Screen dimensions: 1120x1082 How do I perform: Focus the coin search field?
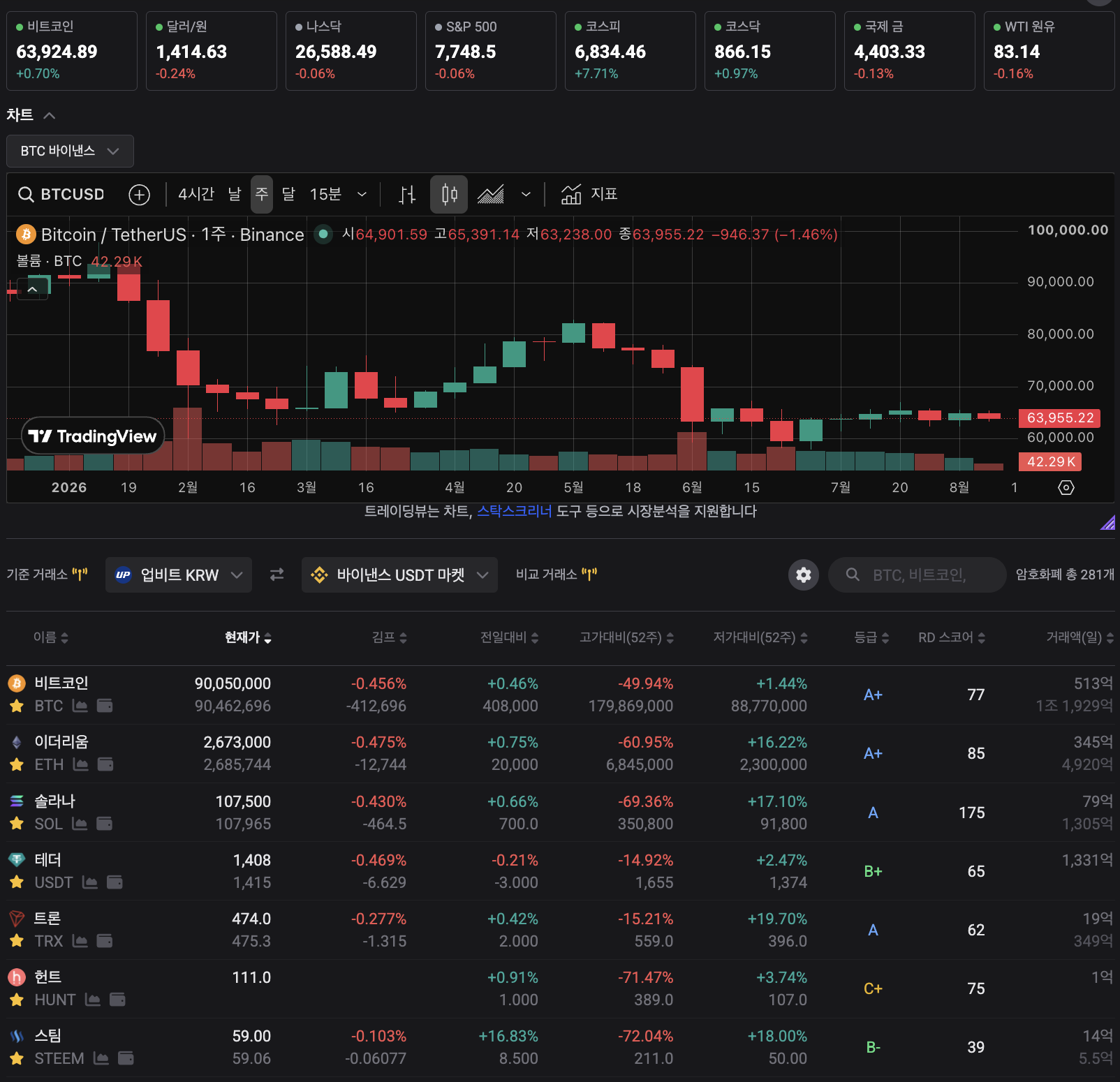917,575
